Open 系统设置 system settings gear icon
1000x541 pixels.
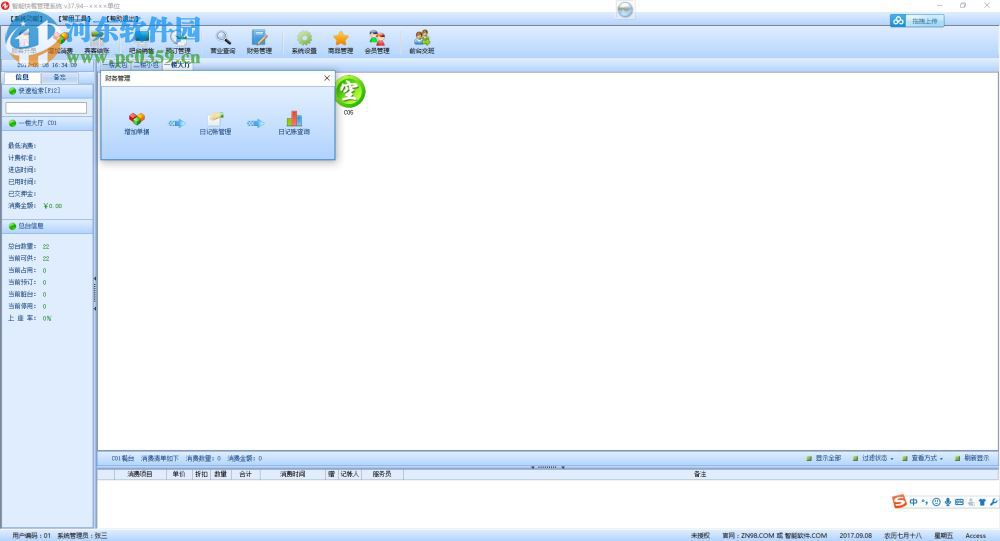(x=304, y=42)
